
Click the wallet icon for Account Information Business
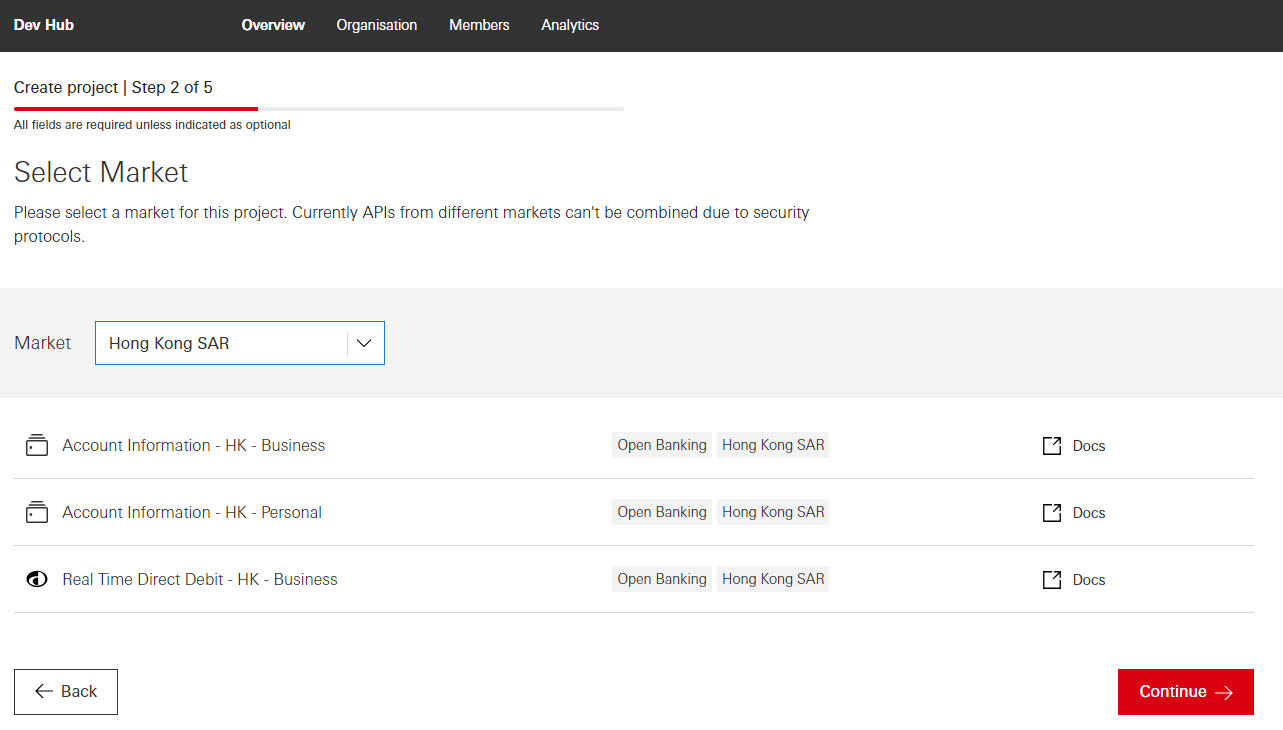click(37, 445)
